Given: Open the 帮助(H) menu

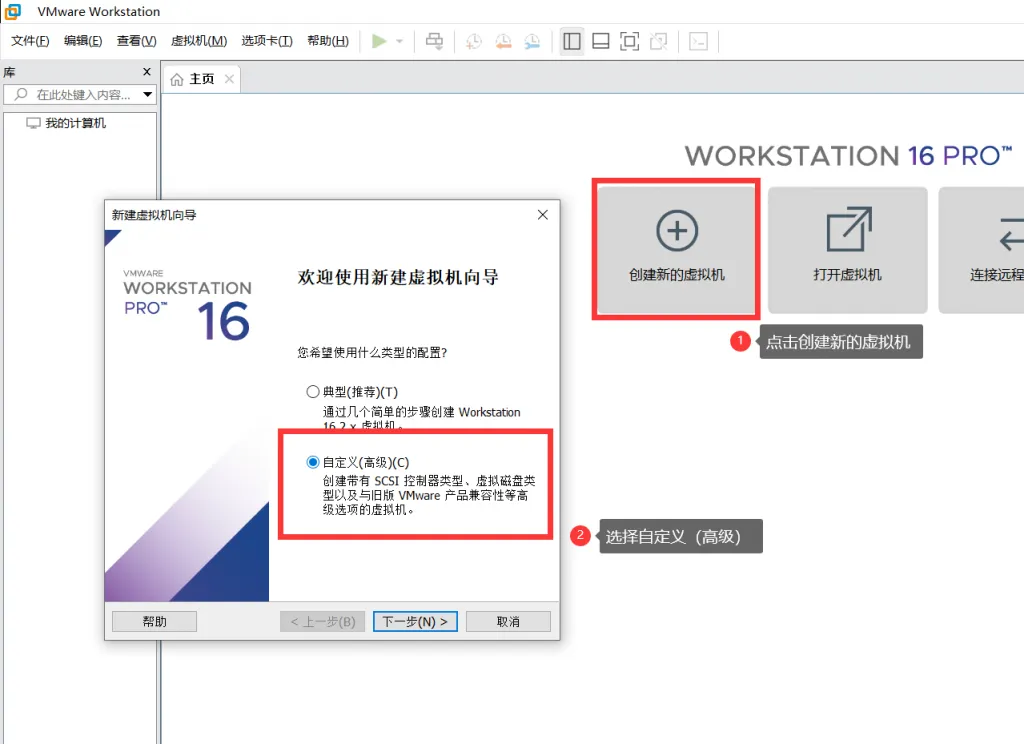Looking at the screenshot, I should pyautogui.click(x=328, y=41).
